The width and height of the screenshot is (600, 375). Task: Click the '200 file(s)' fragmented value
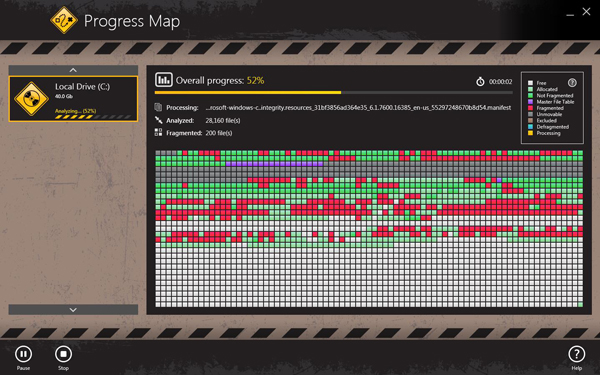(218, 133)
